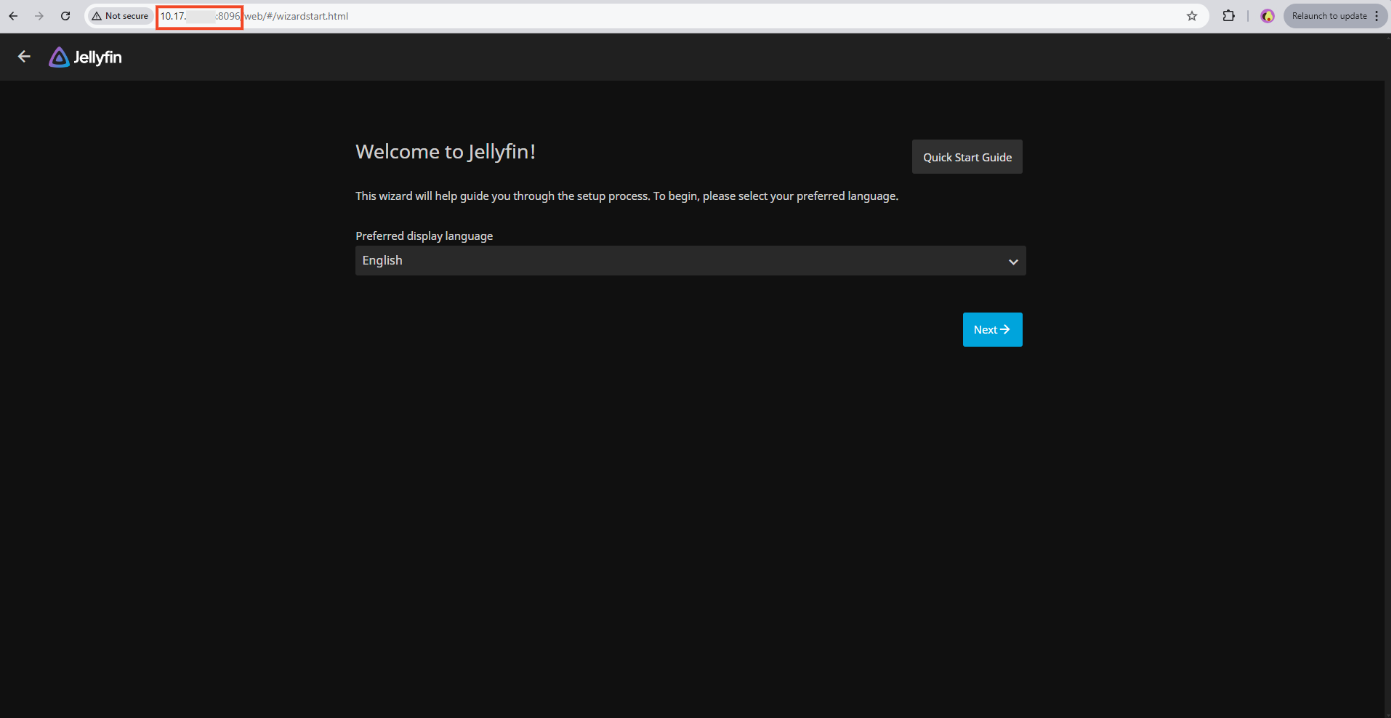Open the browser extensions puzzle icon

[1229, 16]
